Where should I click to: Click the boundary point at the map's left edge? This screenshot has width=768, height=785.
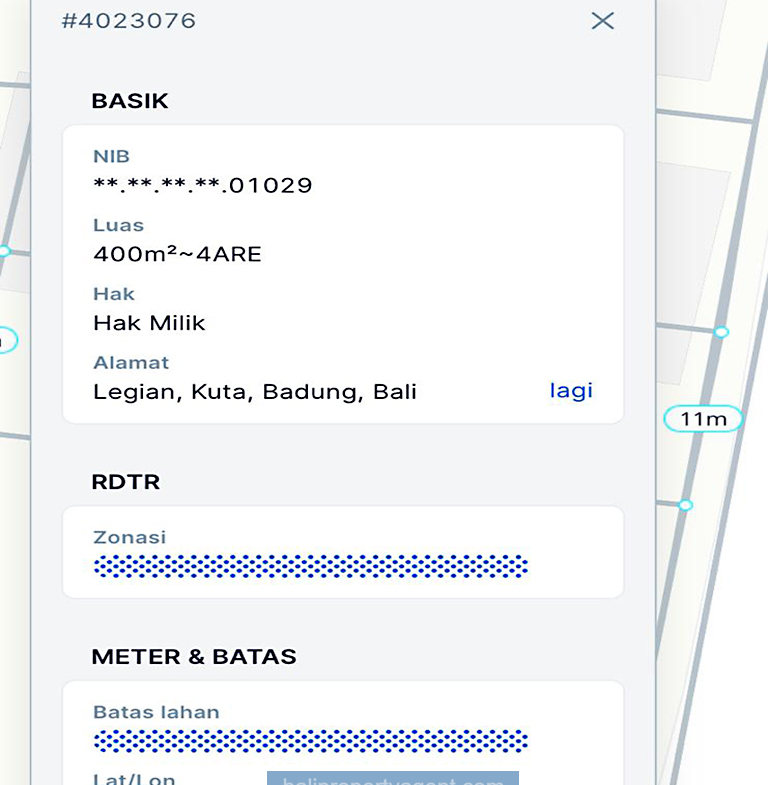4,251
